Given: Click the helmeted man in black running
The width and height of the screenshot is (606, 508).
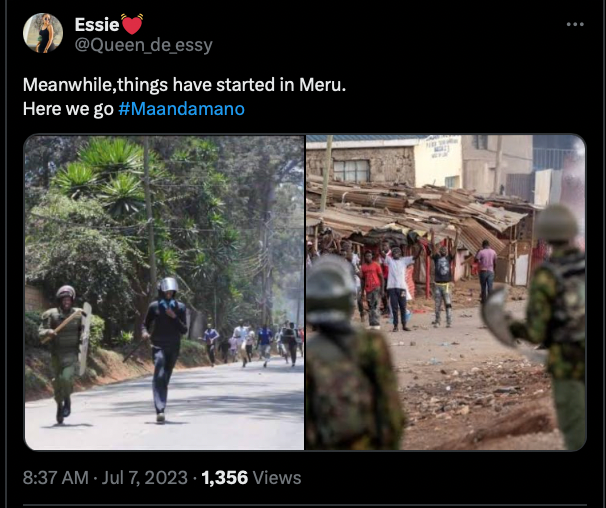Looking at the screenshot, I should tap(164, 349).
